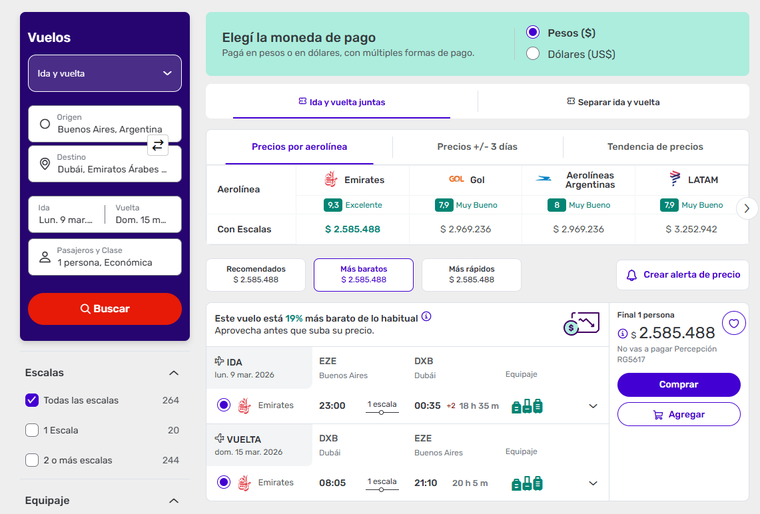The height and width of the screenshot is (514, 760).
Task: Open the Separar ida y vuelta tab
Action: click(613, 102)
